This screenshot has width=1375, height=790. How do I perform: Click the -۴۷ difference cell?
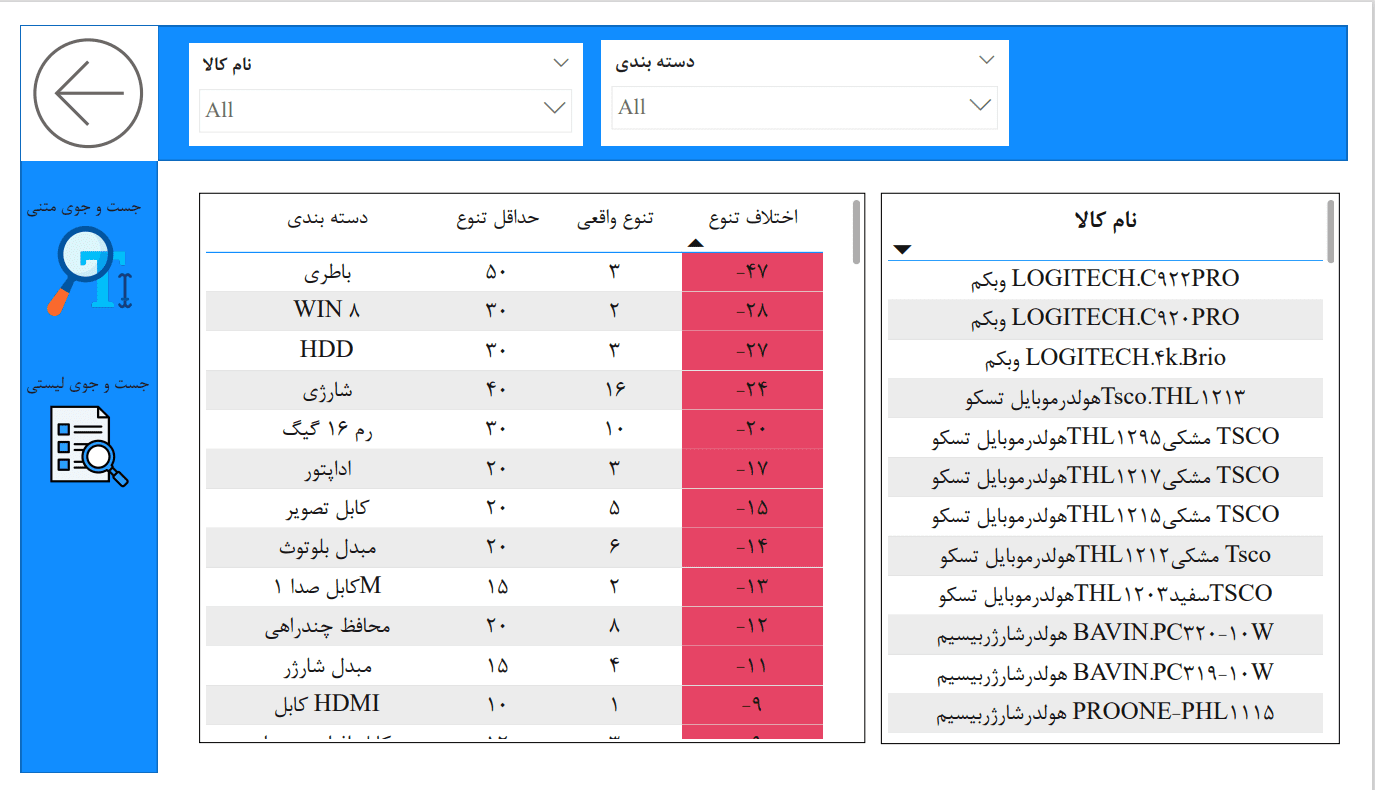click(x=752, y=272)
